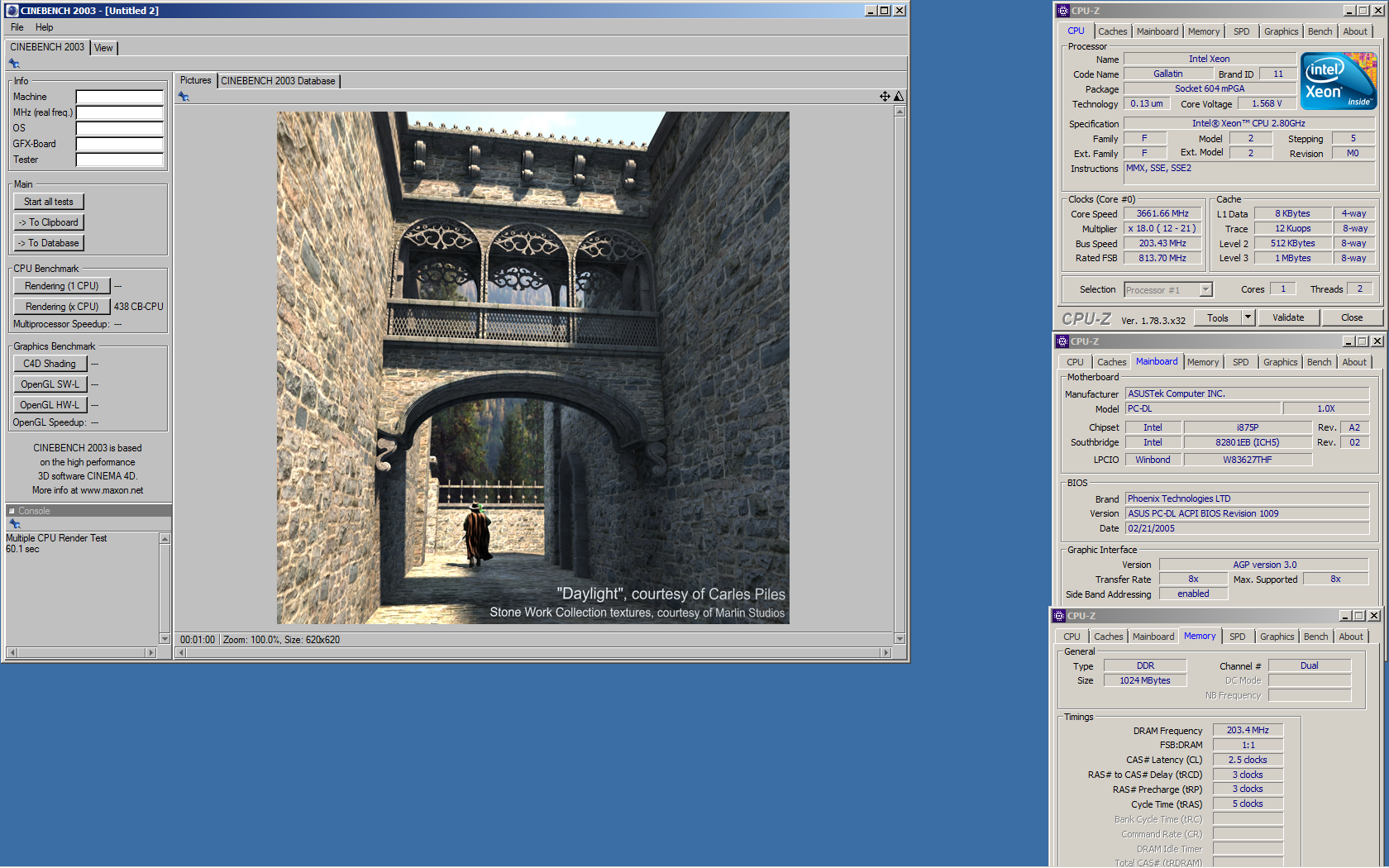Select the CINEBENCH 2003 main tab
The image size is (1389, 868).
click(x=47, y=47)
